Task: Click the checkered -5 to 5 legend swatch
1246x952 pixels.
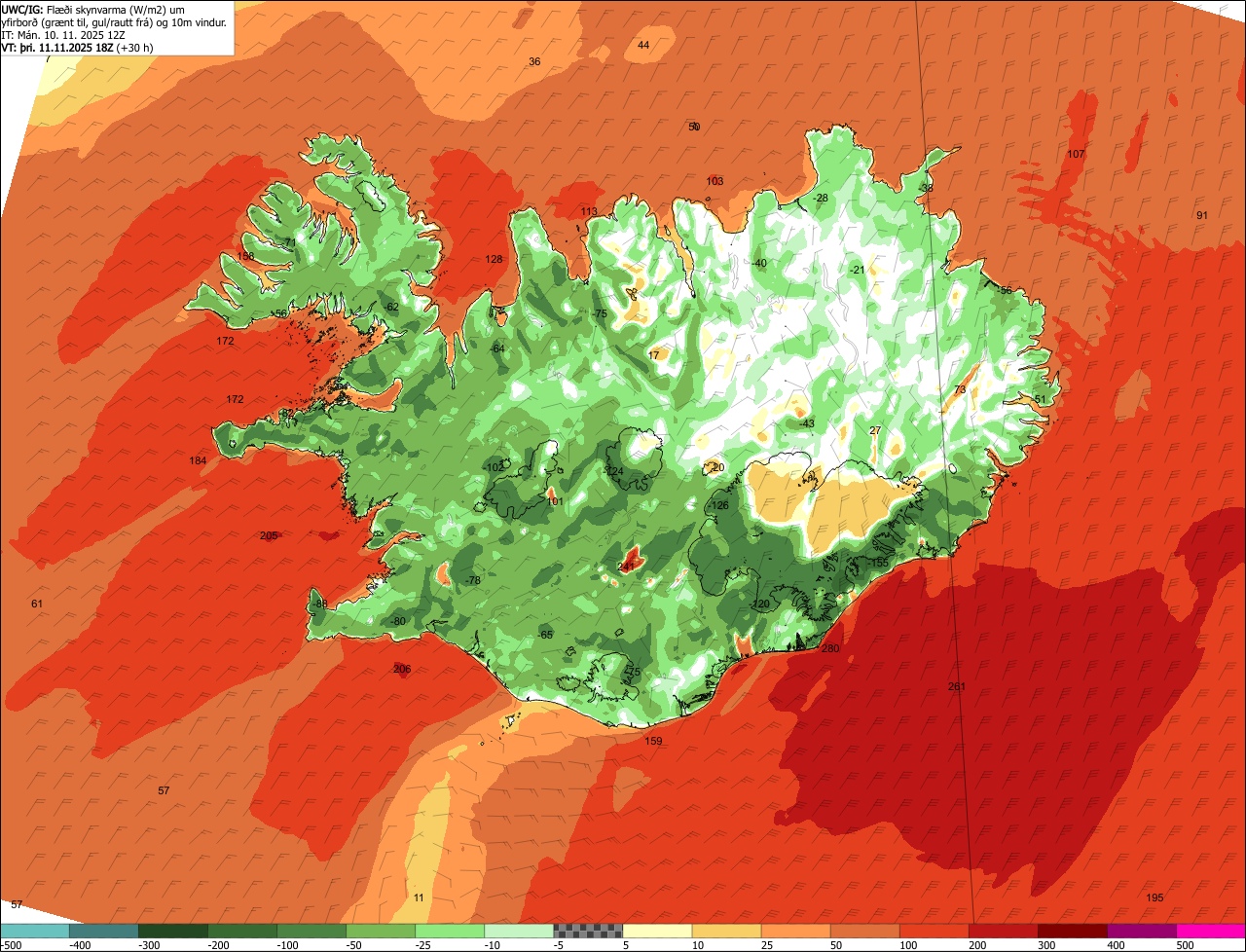Action: pos(587,931)
